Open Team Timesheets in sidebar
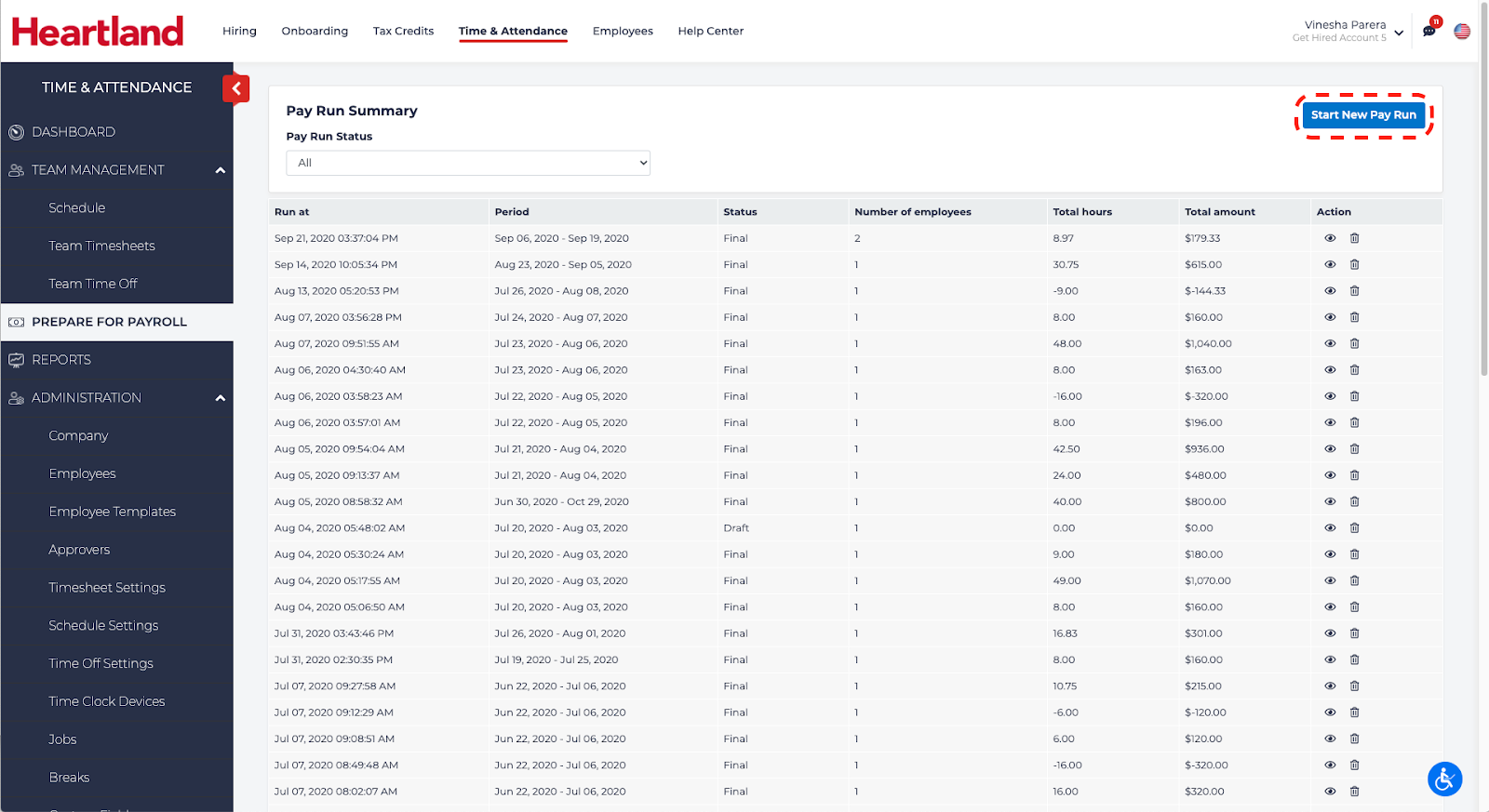The width and height of the screenshot is (1489, 812). (101, 246)
